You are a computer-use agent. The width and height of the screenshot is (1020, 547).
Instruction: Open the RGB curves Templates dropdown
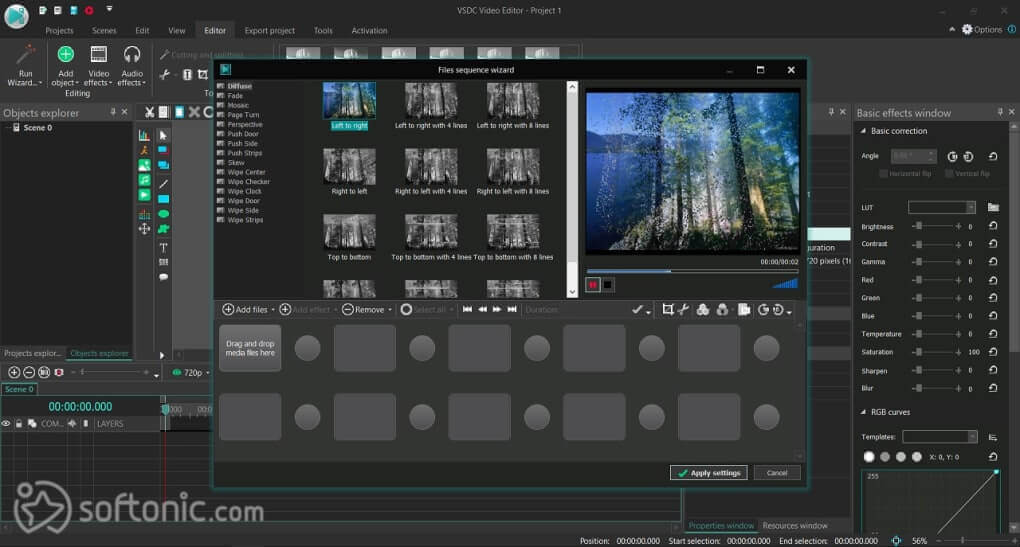939,436
